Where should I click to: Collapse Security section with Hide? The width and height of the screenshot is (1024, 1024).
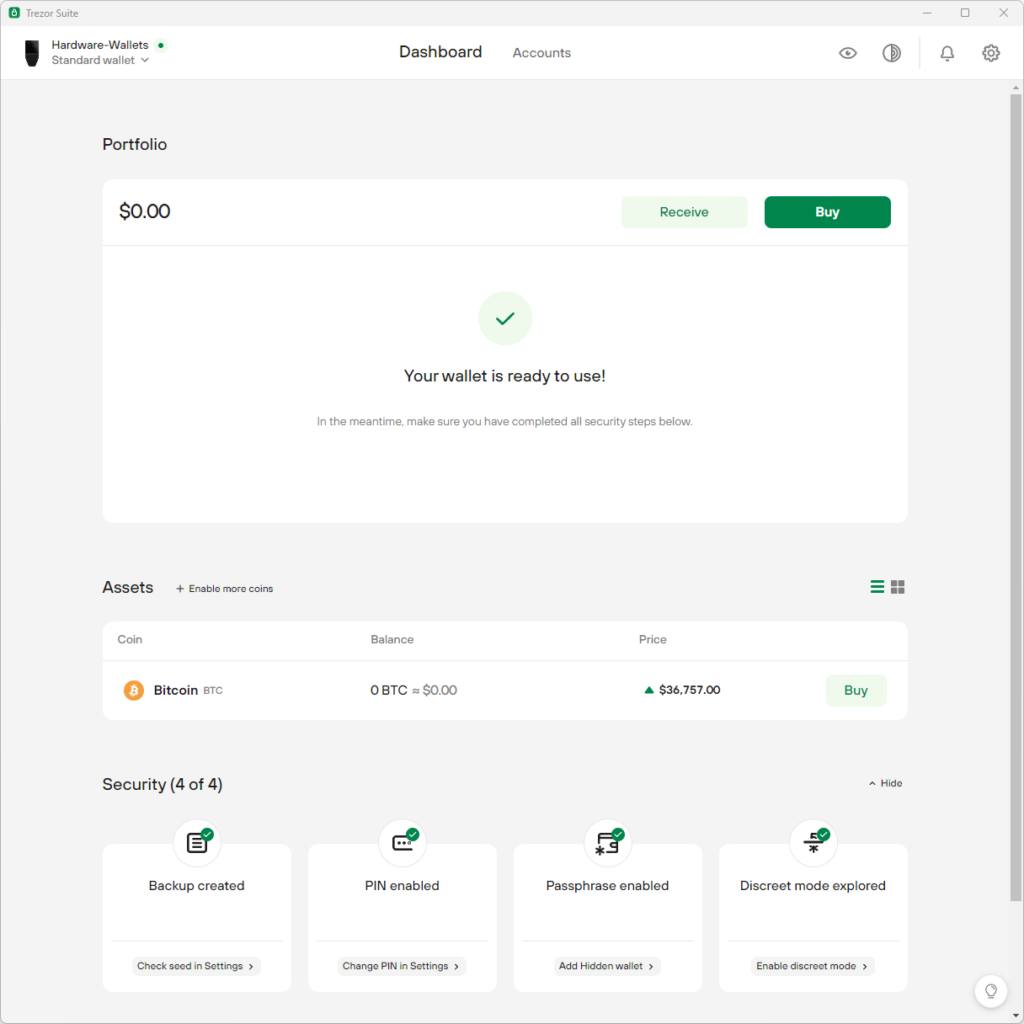pos(885,783)
